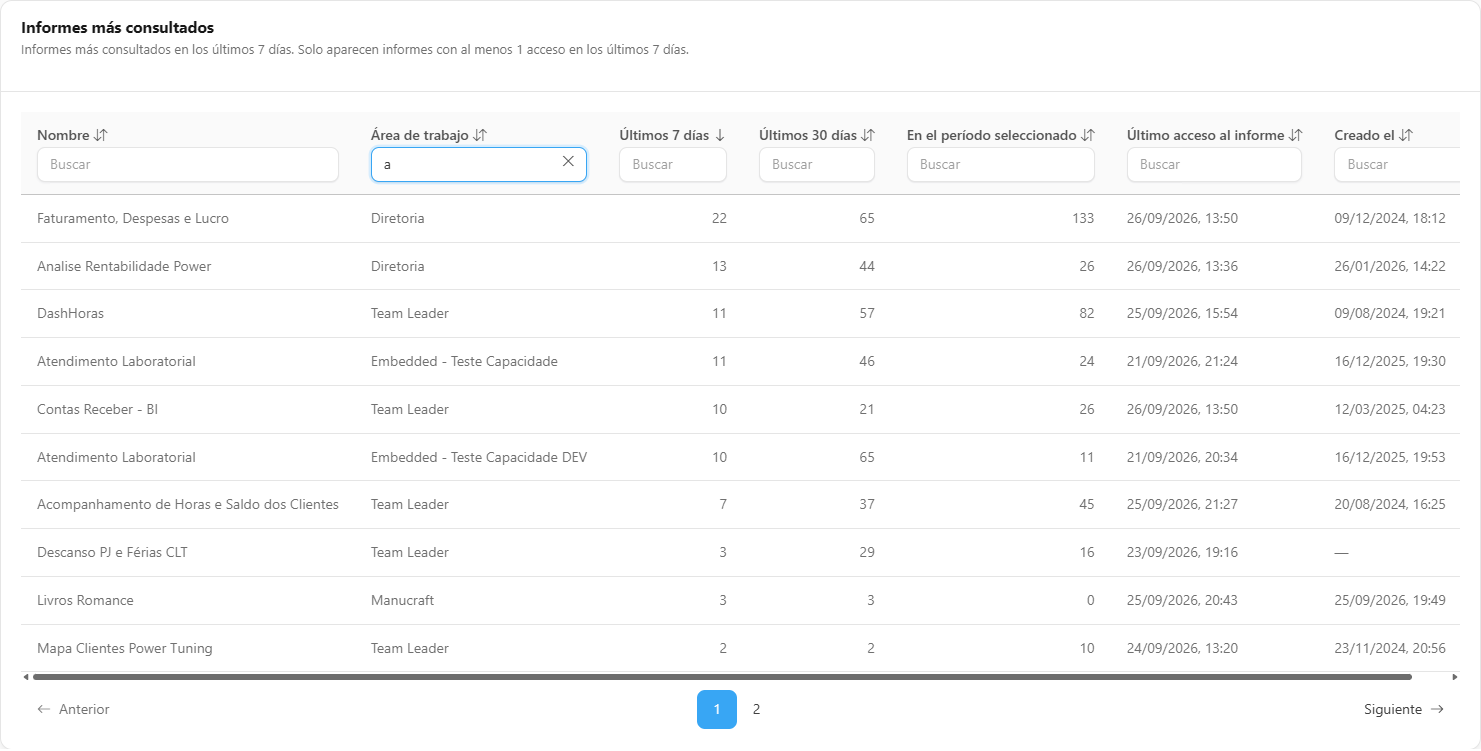The width and height of the screenshot is (1481, 751).
Task: Click the scrollbar left arrow
Action: 26,677
